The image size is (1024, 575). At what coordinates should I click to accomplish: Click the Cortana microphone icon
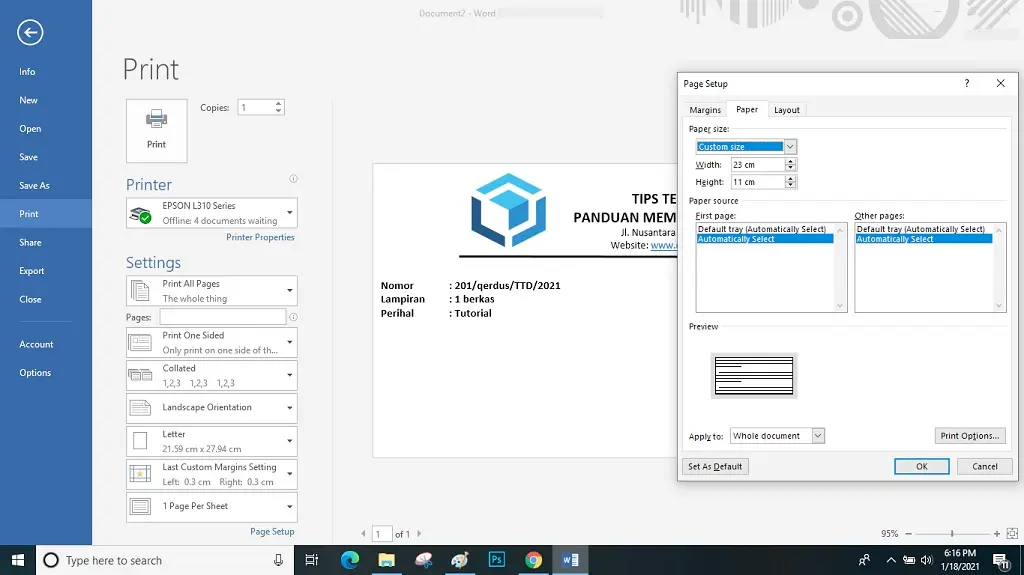pos(278,560)
